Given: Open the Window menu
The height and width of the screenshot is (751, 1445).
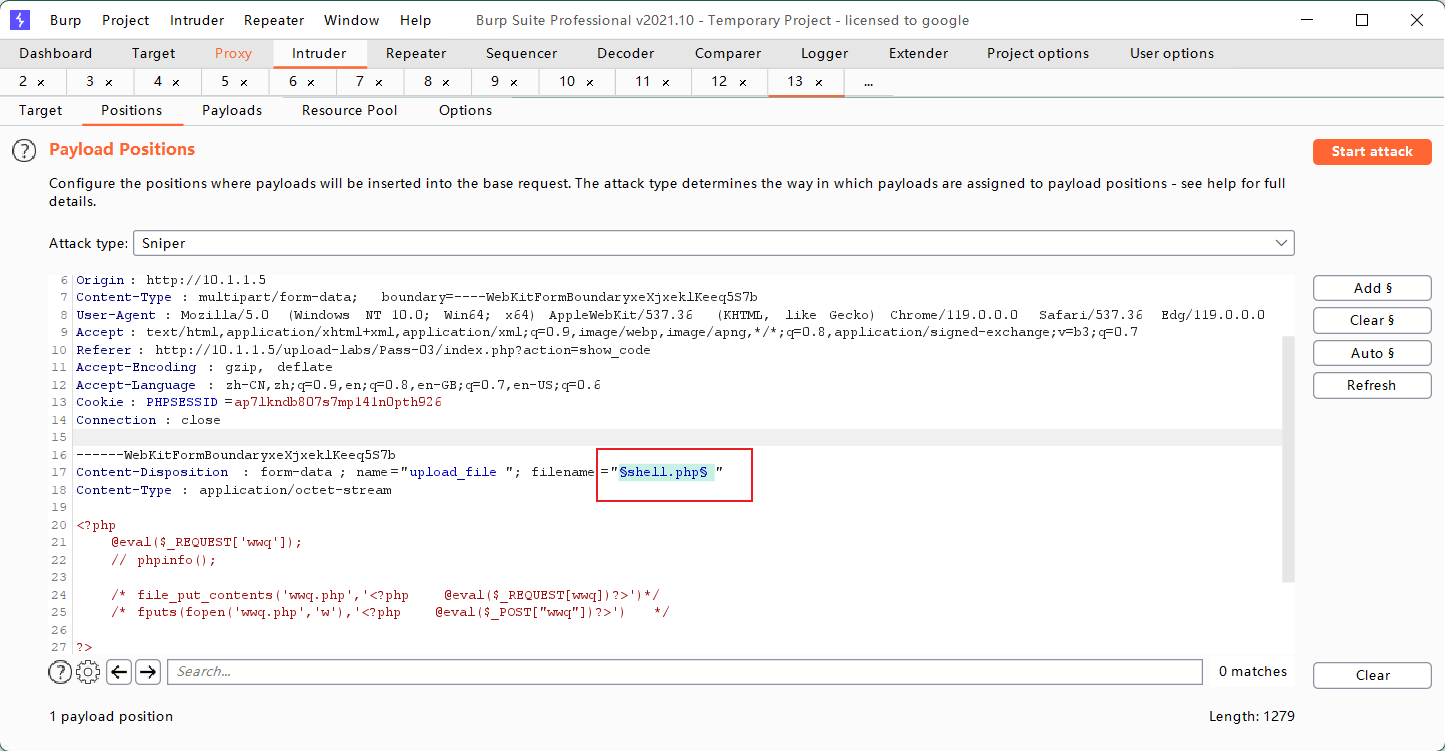Looking at the screenshot, I should [351, 20].
